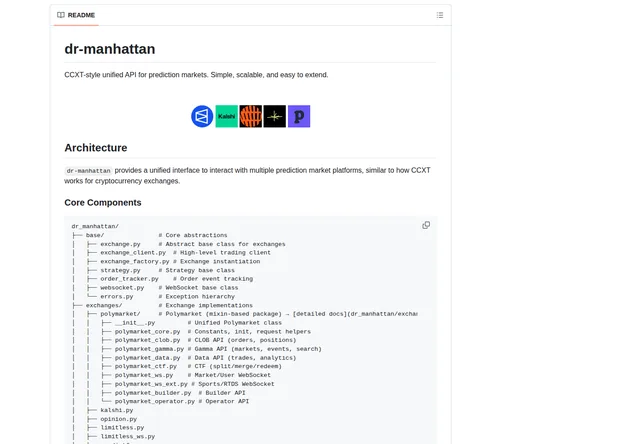Click the README book icon
This screenshot has height=444, width=640.
coord(61,15)
